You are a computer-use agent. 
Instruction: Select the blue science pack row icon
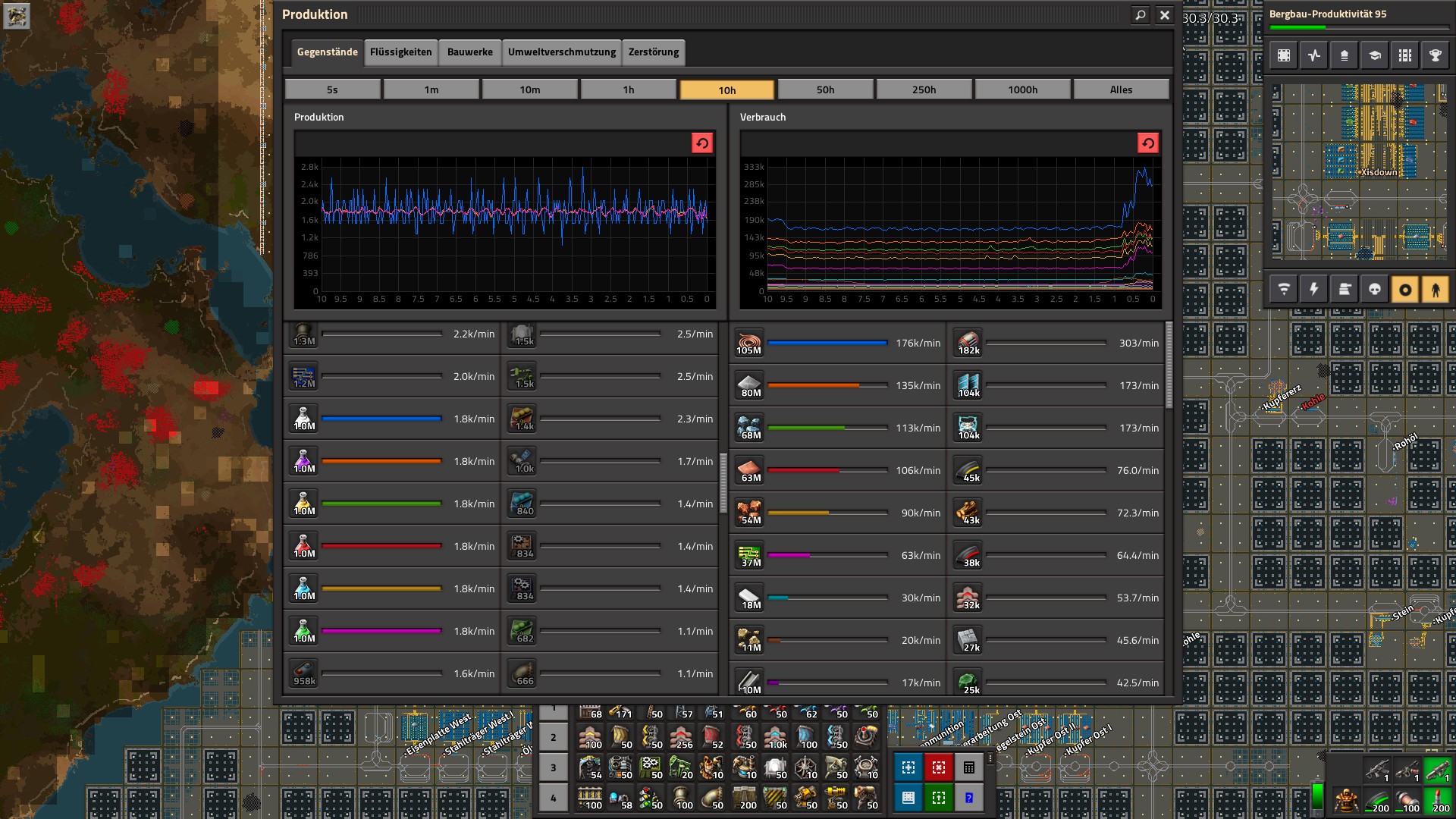pyautogui.click(x=303, y=588)
